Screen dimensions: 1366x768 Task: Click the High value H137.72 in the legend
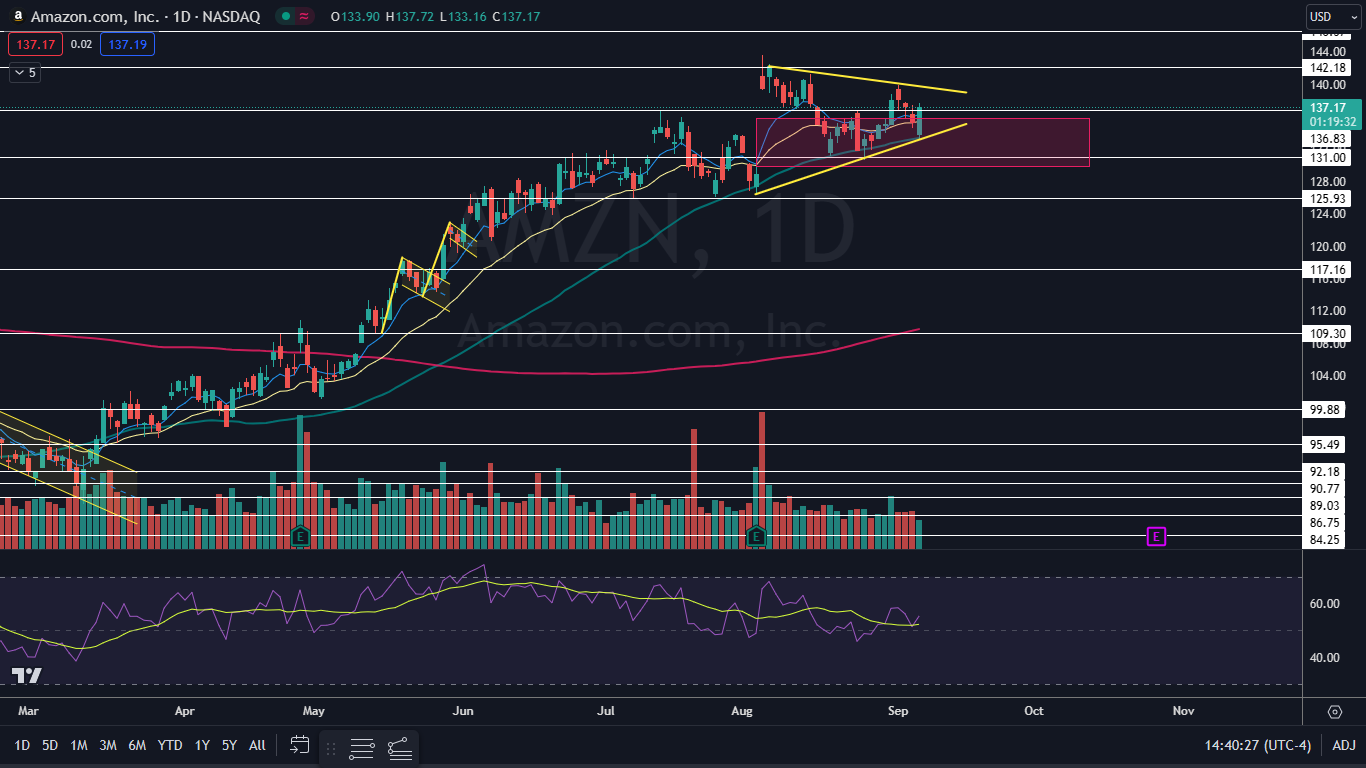point(410,16)
